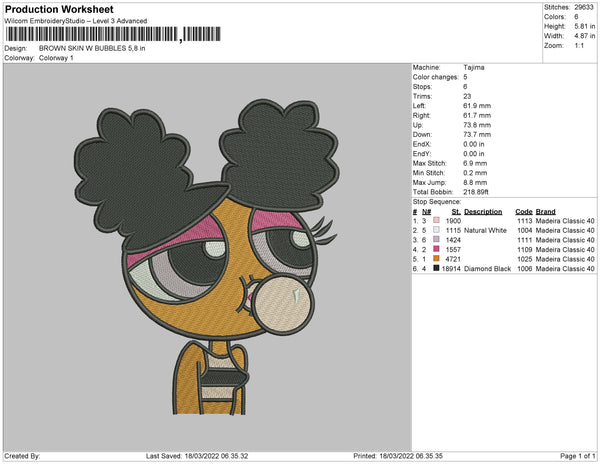Click the Color changes value 5
The width and height of the screenshot is (600, 464).
465,77
